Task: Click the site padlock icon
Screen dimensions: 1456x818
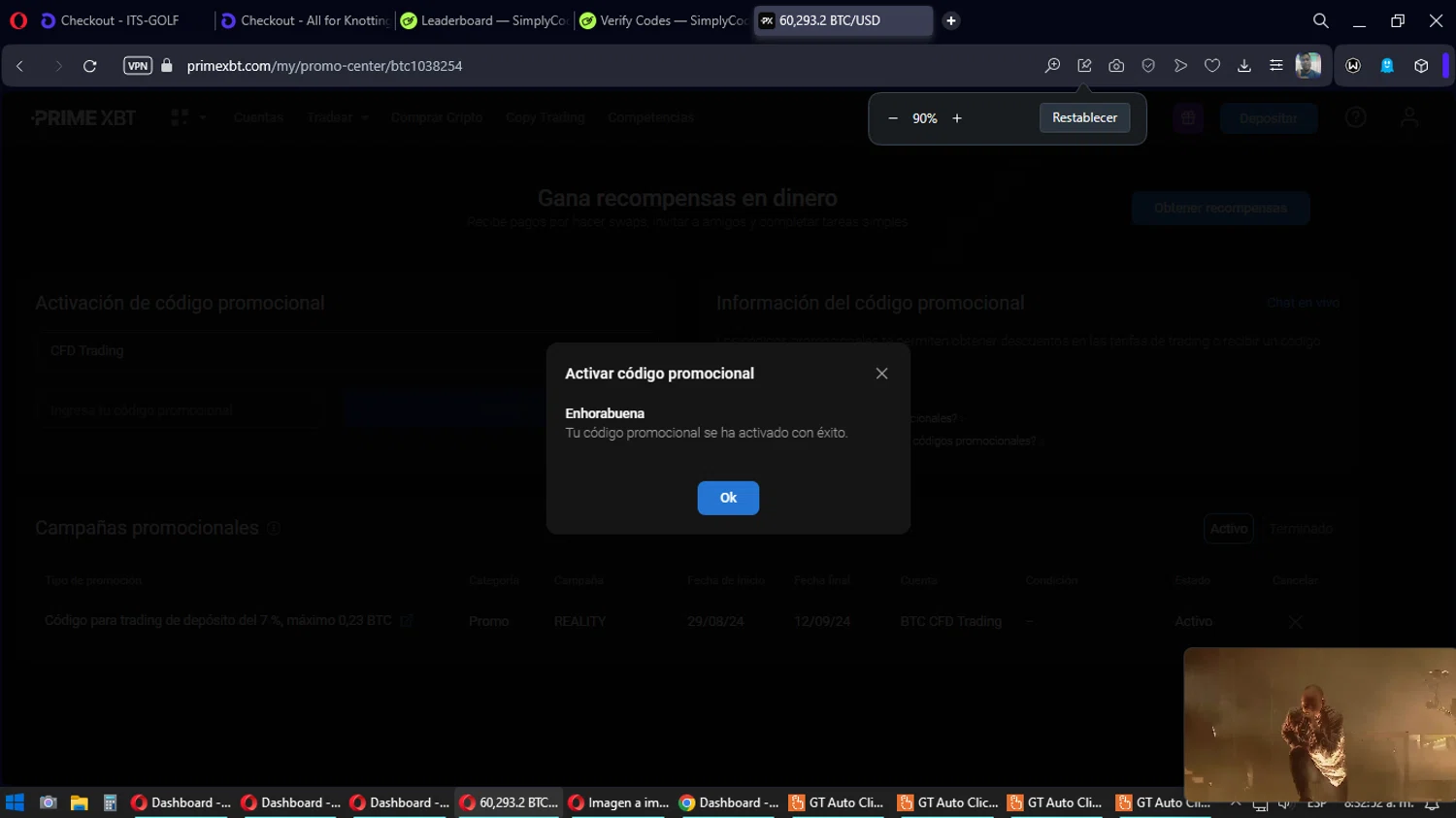Action: click(167, 66)
